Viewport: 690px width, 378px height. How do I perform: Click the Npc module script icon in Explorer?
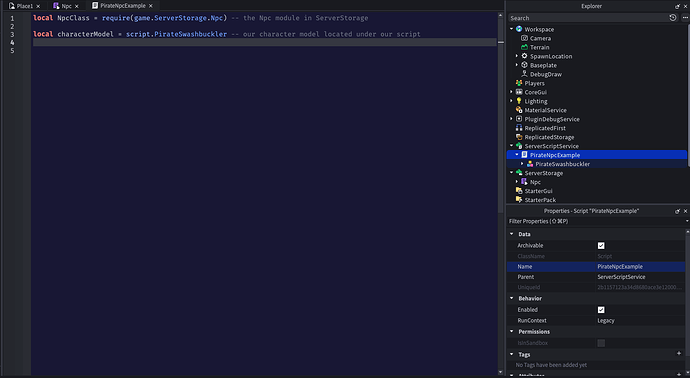[x=524, y=182]
